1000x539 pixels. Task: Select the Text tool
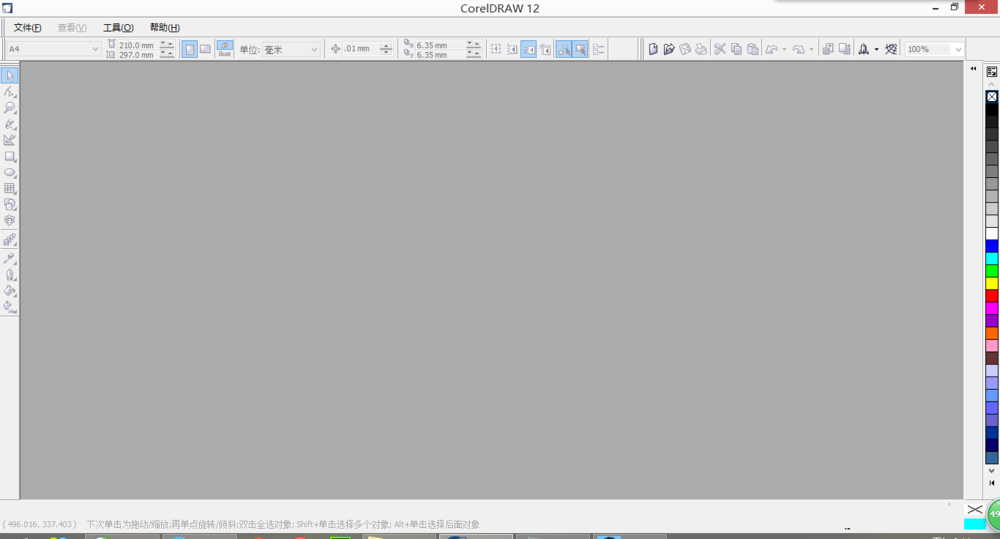point(10,220)
